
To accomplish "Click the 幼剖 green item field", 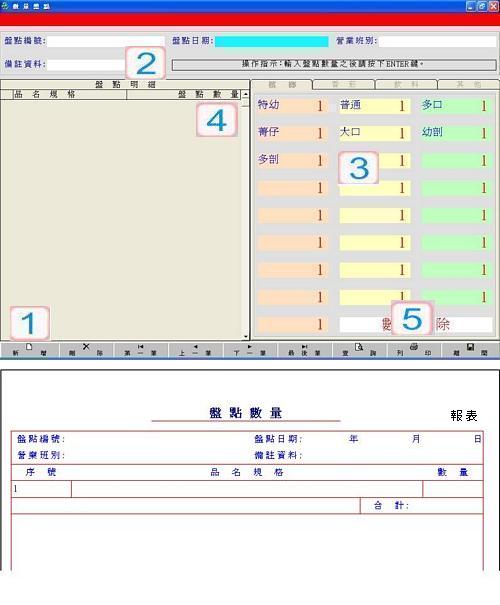I will tap(456, 133).
